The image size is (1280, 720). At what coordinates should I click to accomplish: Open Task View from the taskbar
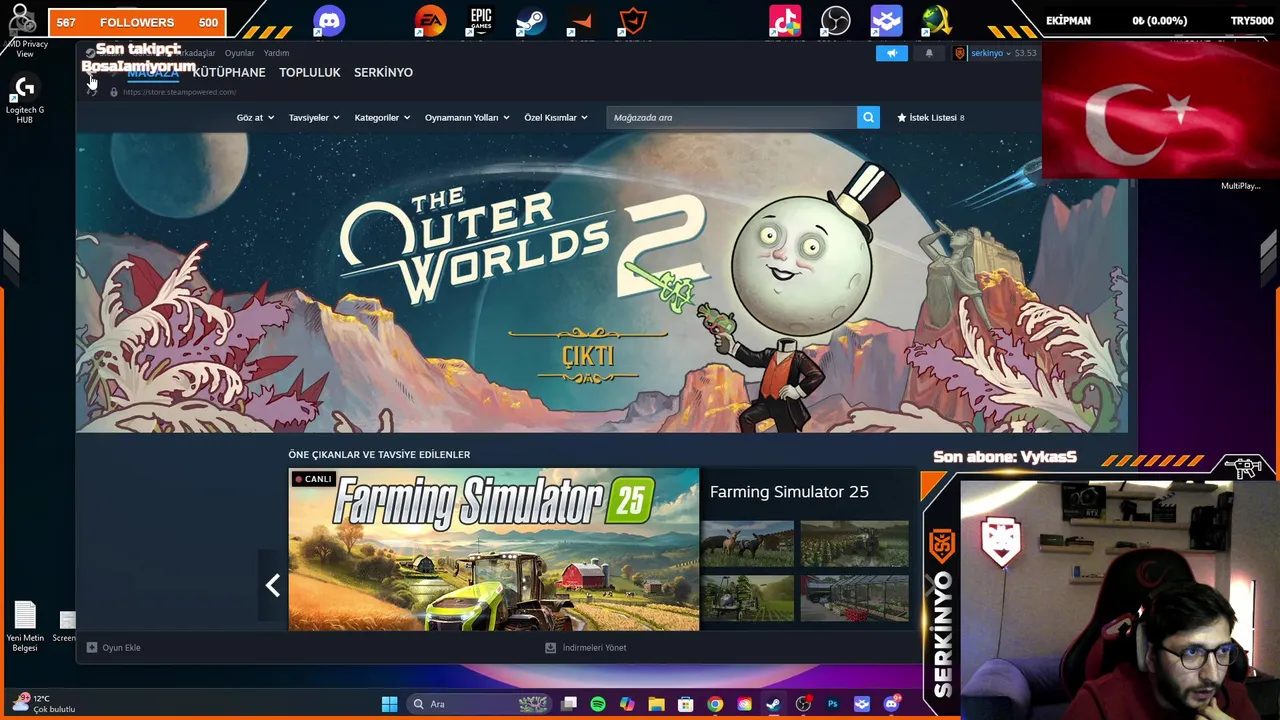(x=569, y=704)
